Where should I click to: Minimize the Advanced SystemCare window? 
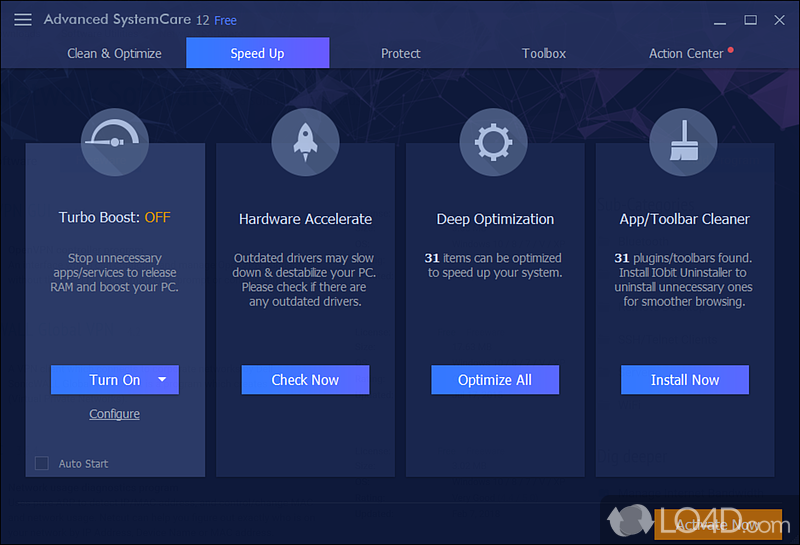[x=718, y=19]
